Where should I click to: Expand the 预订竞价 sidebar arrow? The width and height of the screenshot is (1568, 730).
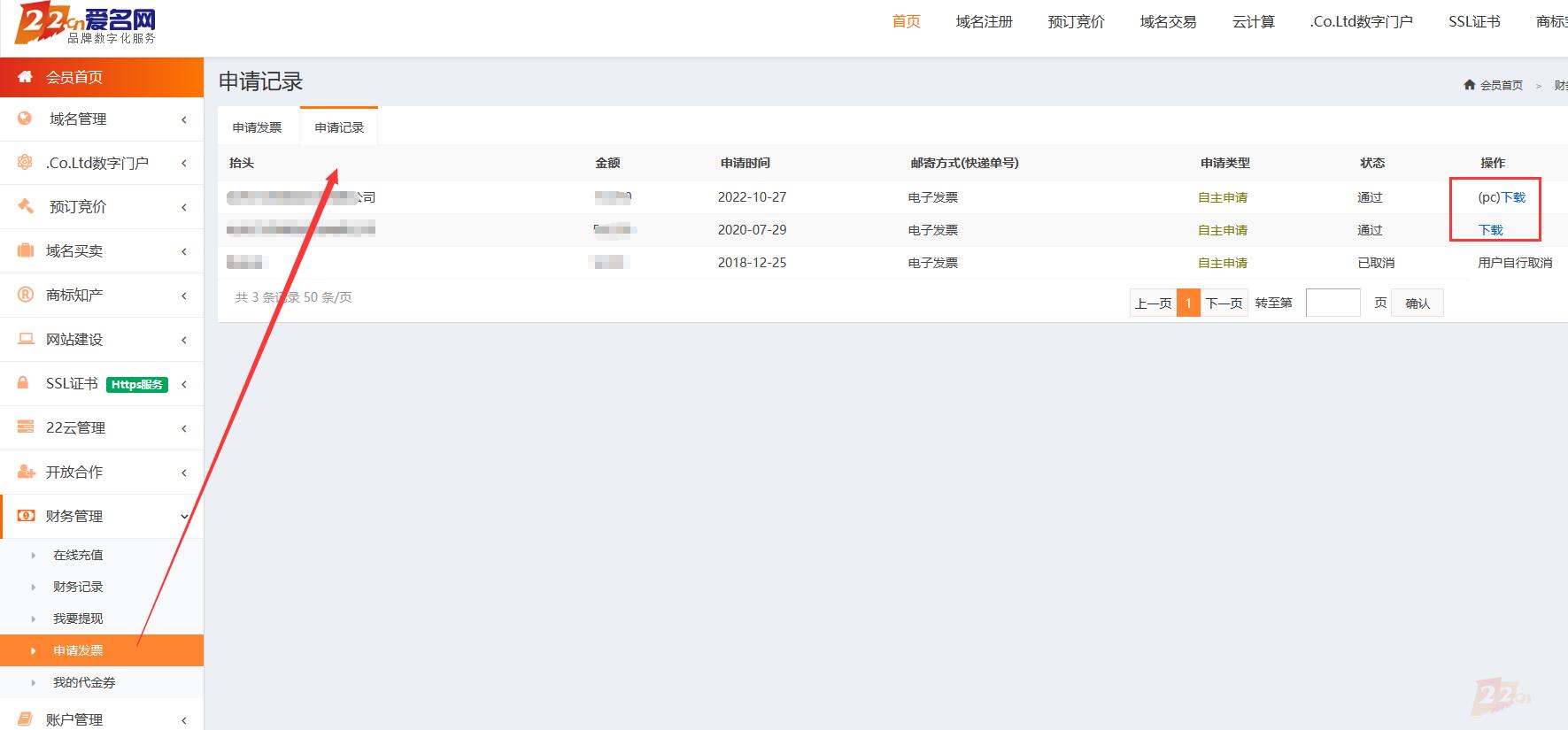click(x=184, y=207)
